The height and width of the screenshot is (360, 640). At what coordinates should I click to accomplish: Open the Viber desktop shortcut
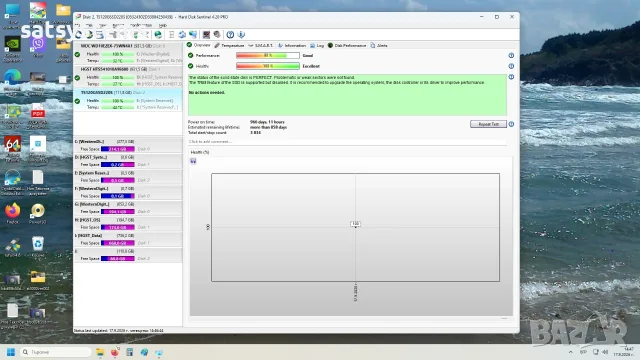point(38,46)
